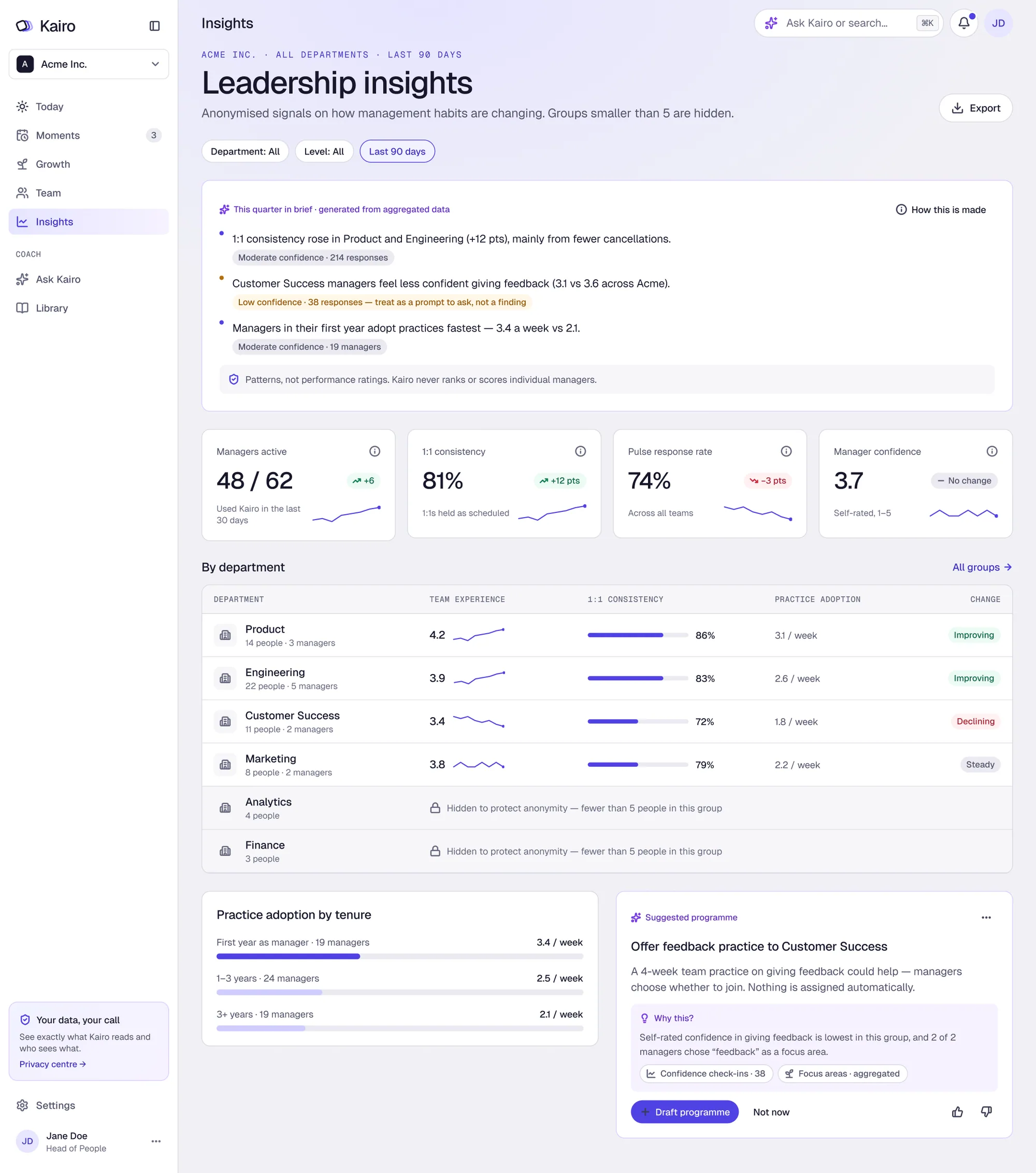Open Team in sidebar
Screen dimensions: 1036x1173
[89, 193]
